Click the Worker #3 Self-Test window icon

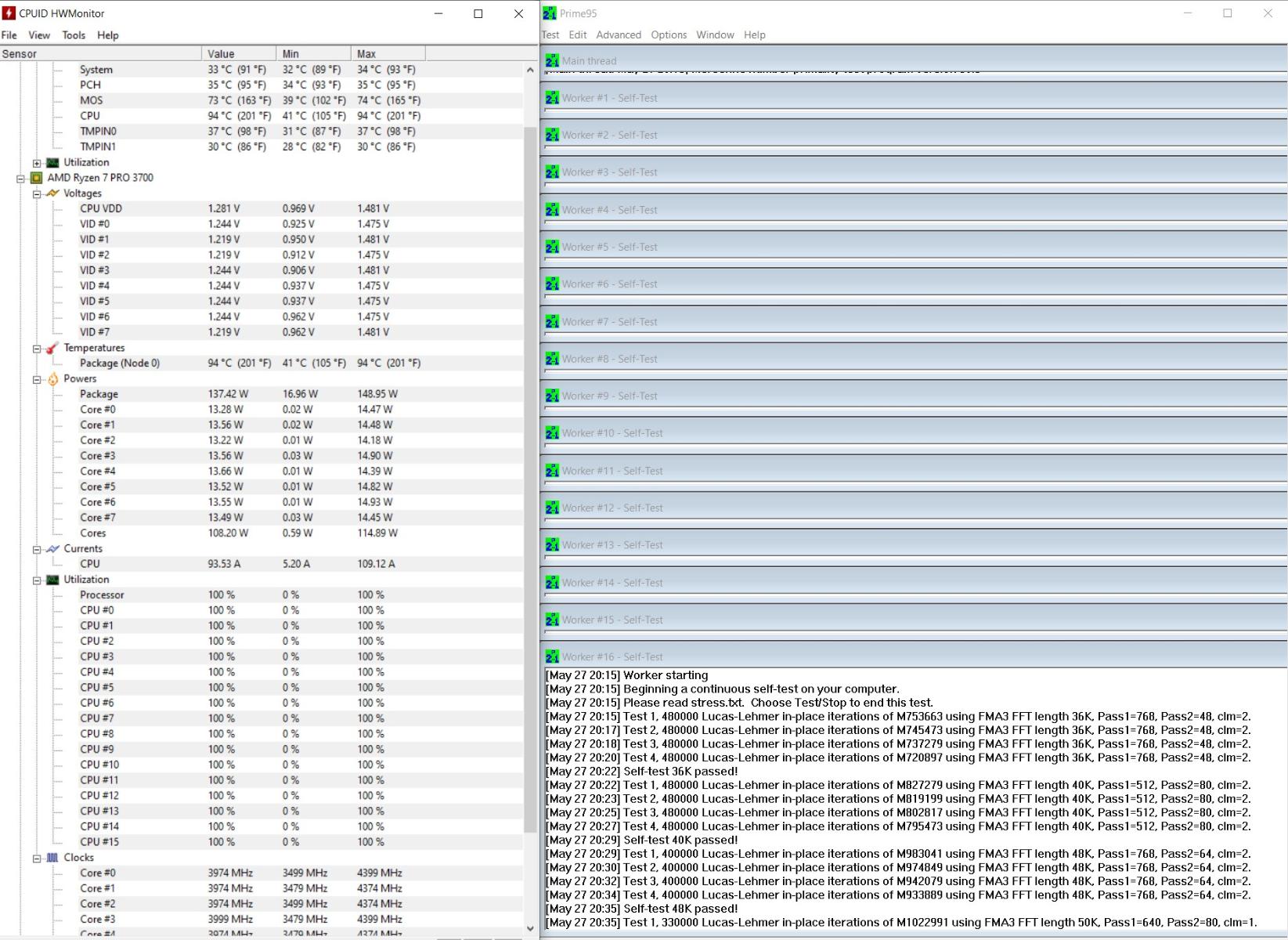coord(552,172)
